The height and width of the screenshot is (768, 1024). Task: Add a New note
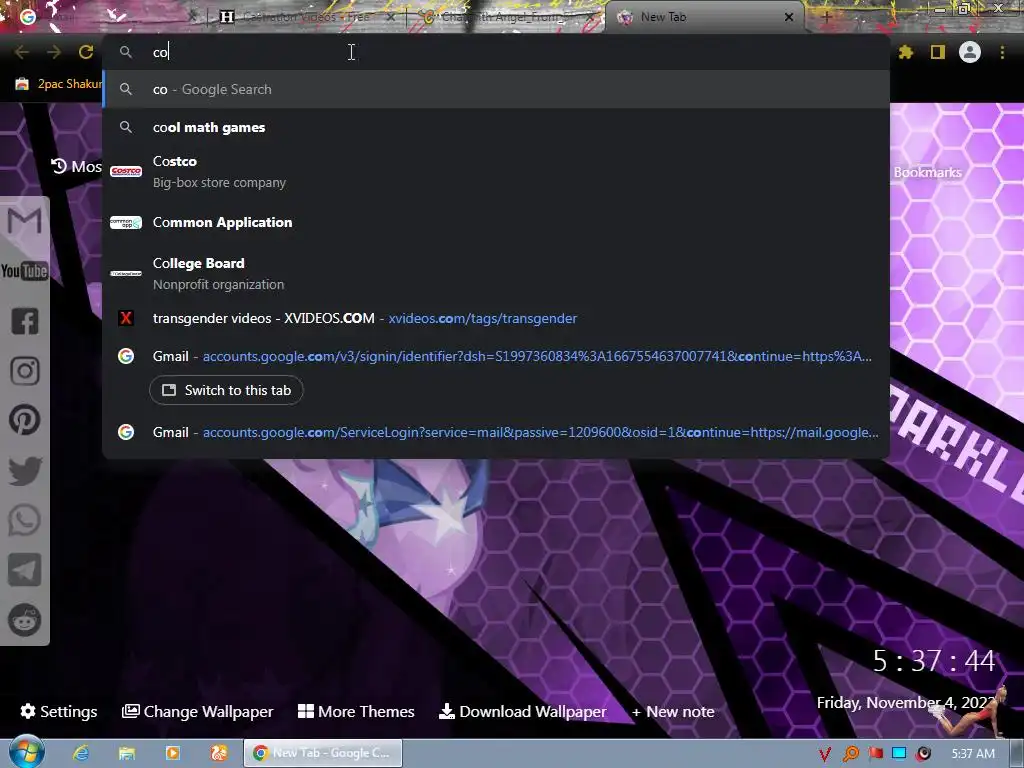click(x=673, y=712)
